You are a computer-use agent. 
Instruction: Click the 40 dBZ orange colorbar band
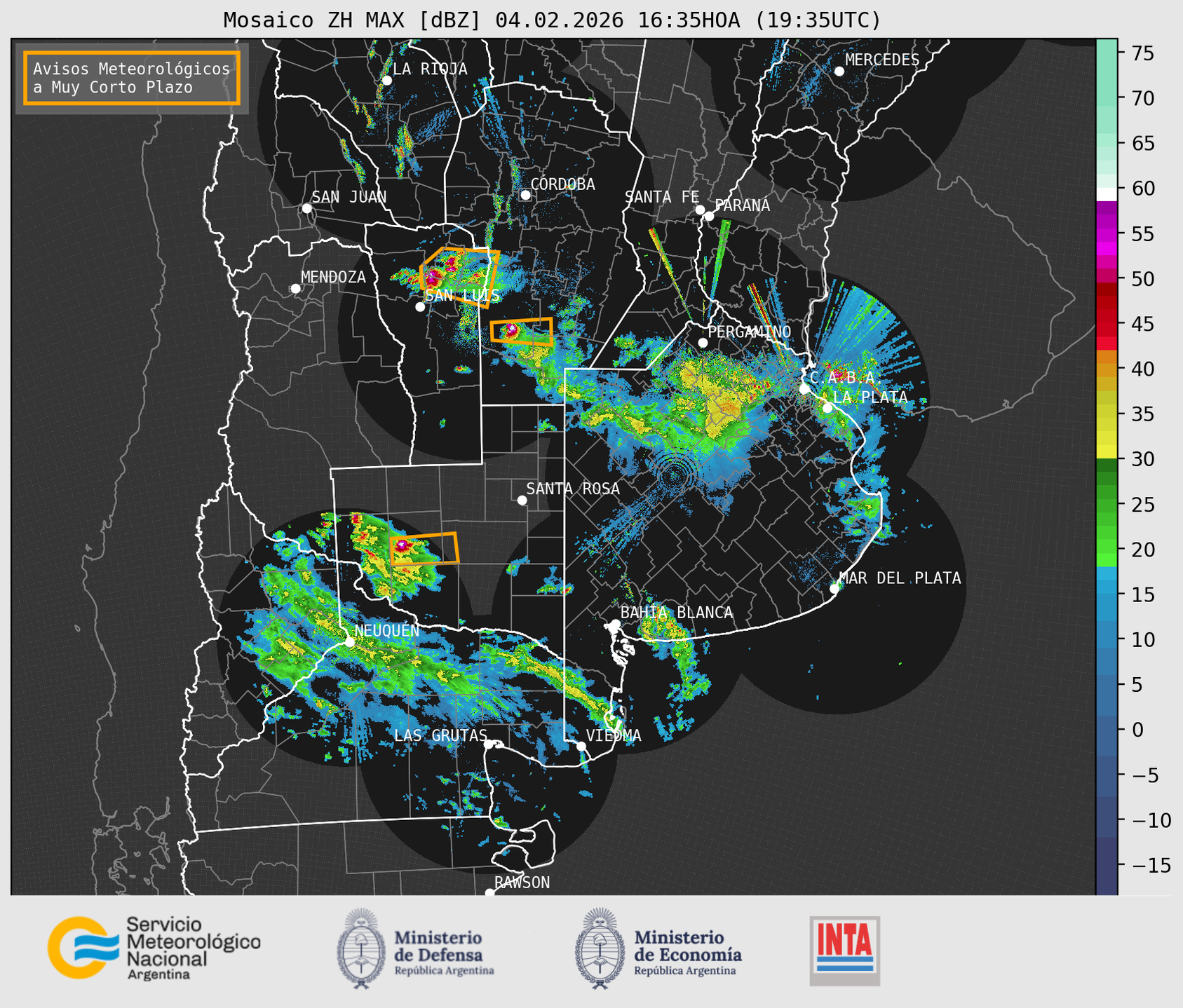[1107, 369]
